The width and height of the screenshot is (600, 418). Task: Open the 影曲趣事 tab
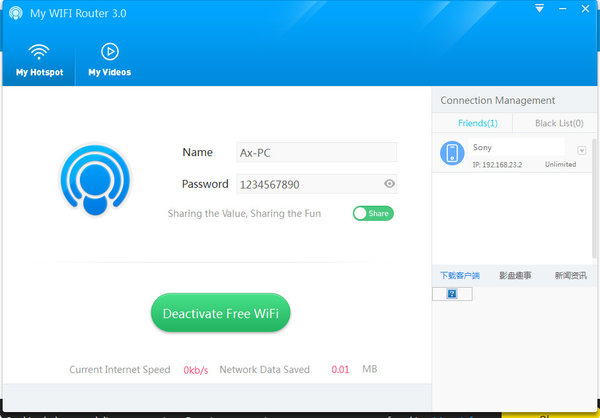(x=515, y=276)
